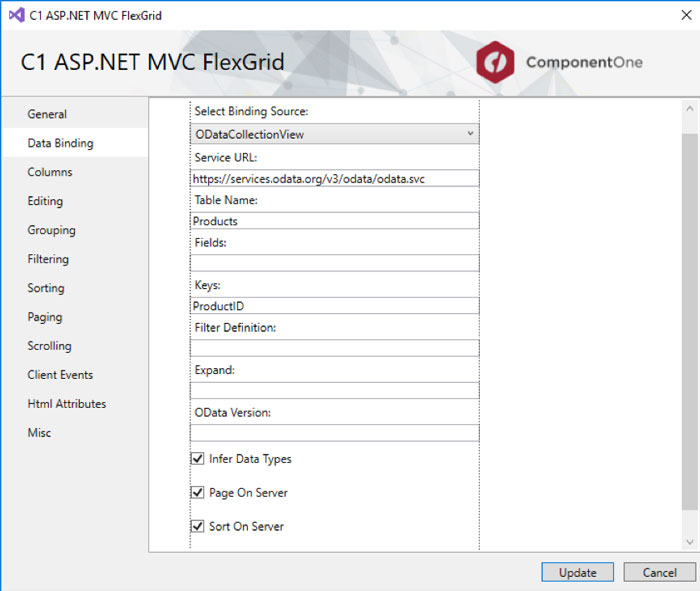
Task: Click into the Service URL field
Action: click(335, 178)
